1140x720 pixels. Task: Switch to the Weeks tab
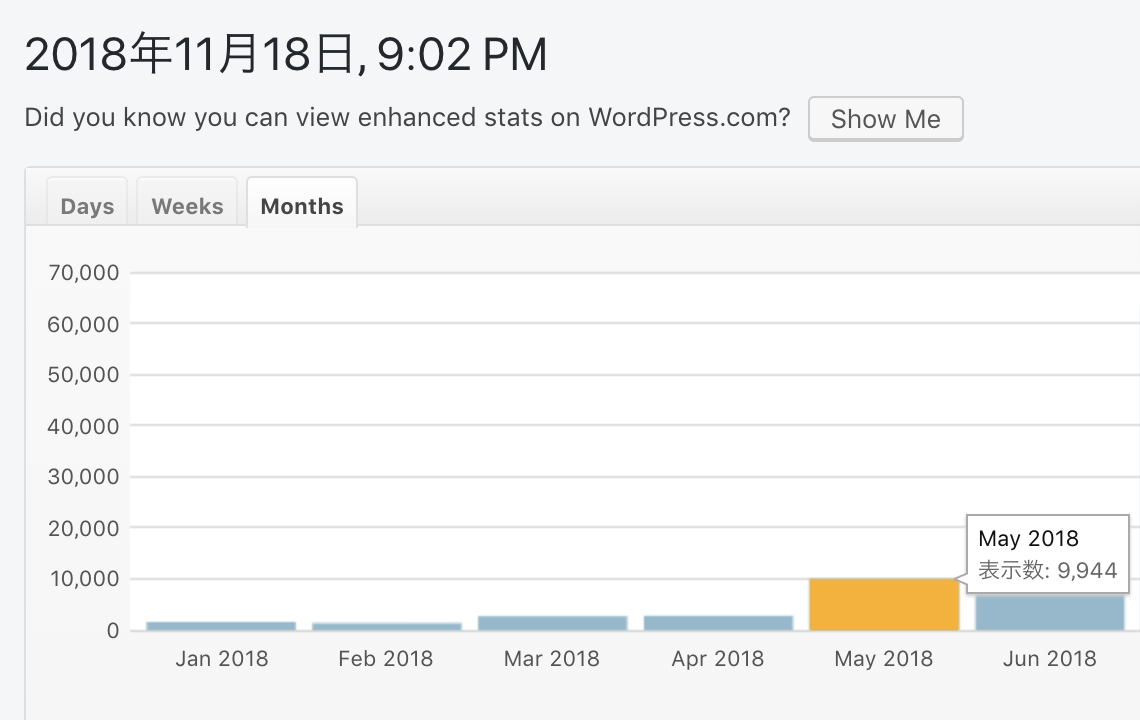pos(187,206)
